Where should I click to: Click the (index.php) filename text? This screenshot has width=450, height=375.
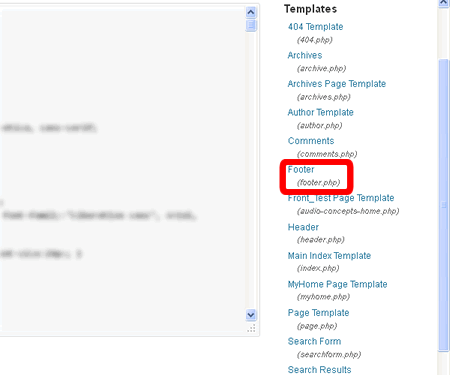point(318,268)
